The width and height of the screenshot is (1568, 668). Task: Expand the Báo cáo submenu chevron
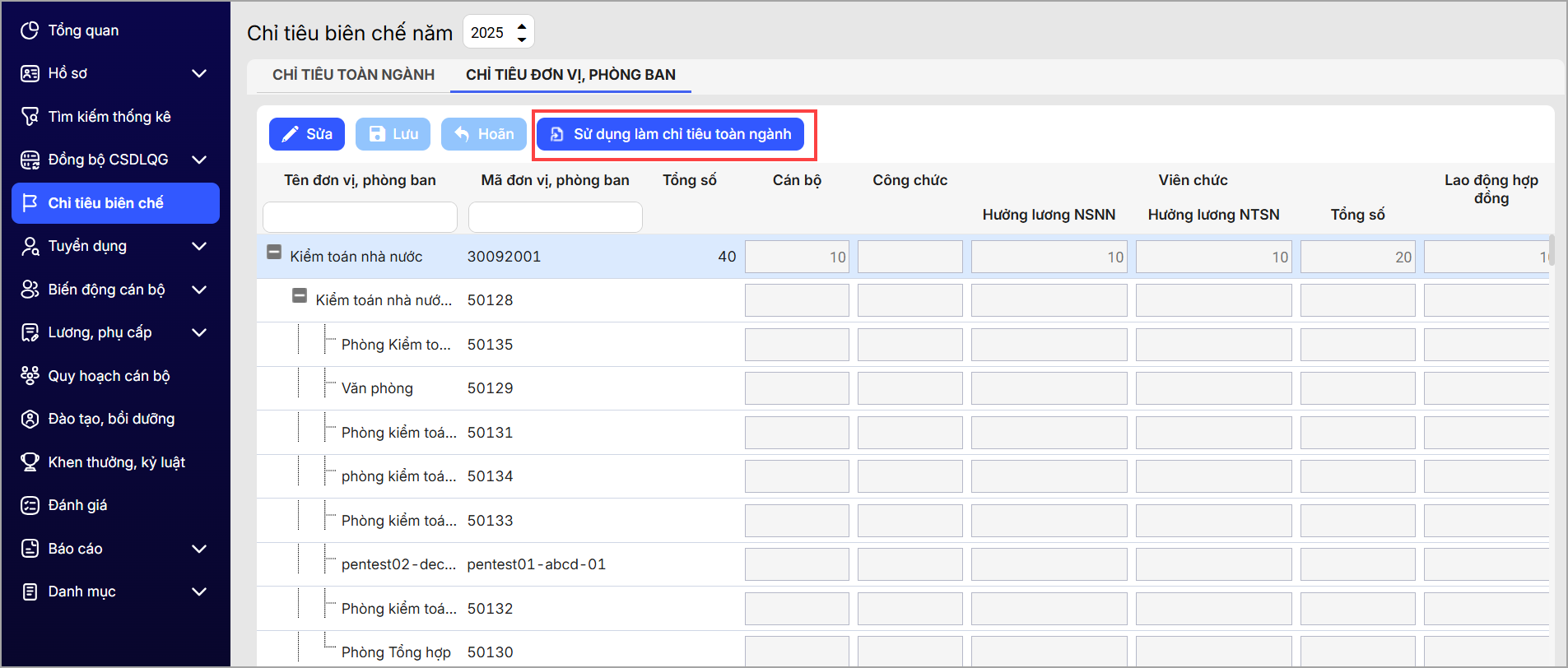click(198, 549)
